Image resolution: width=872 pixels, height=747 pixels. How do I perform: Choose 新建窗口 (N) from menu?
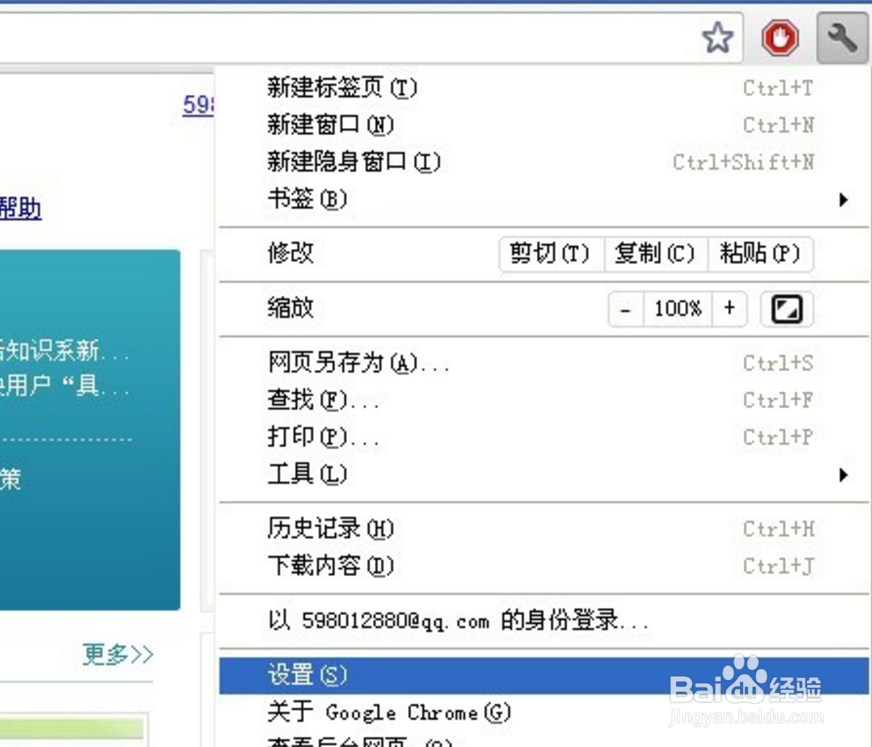tap(544, 125)
